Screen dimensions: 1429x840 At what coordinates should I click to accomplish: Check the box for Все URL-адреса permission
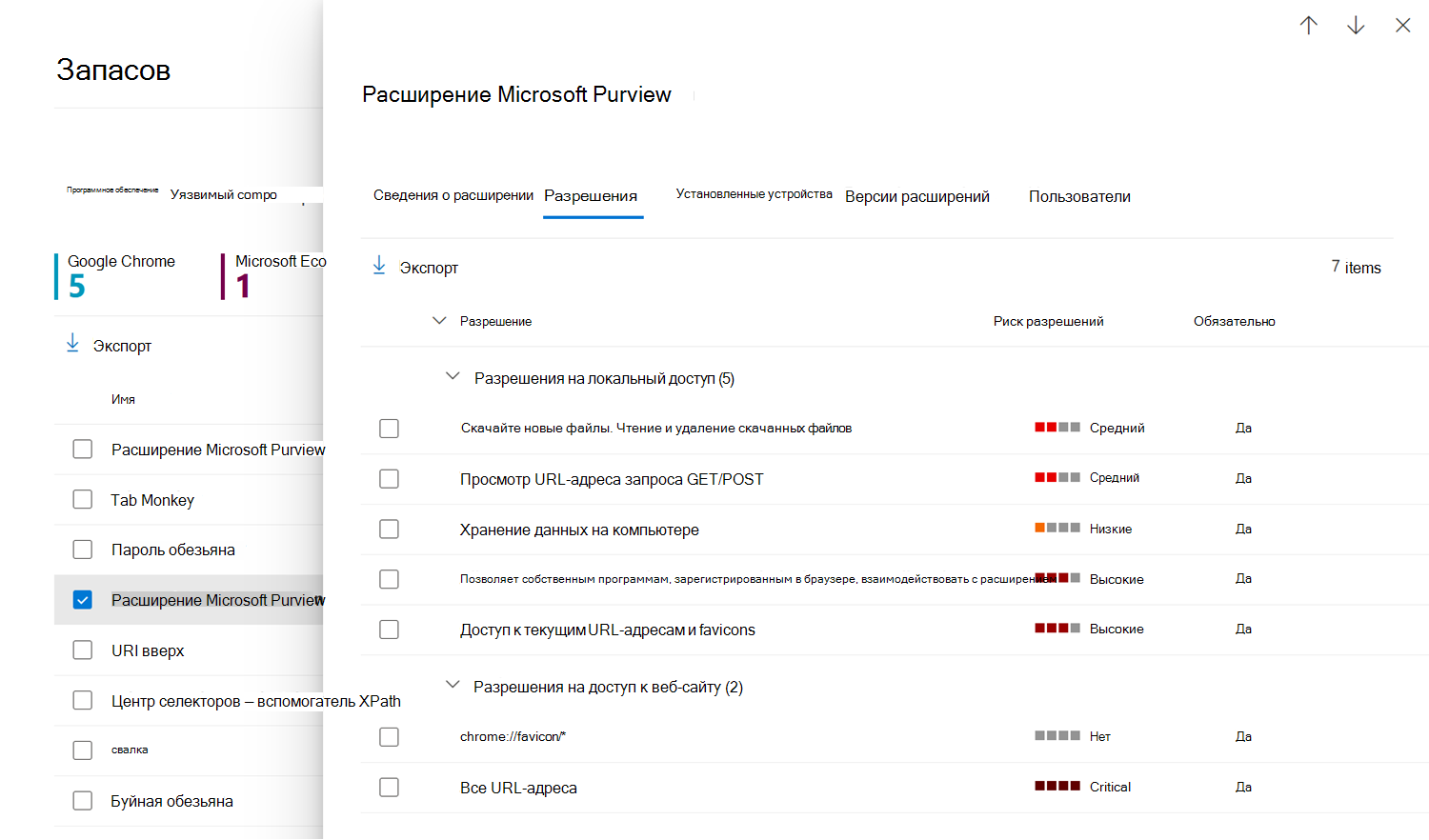(x=389, y=788)
